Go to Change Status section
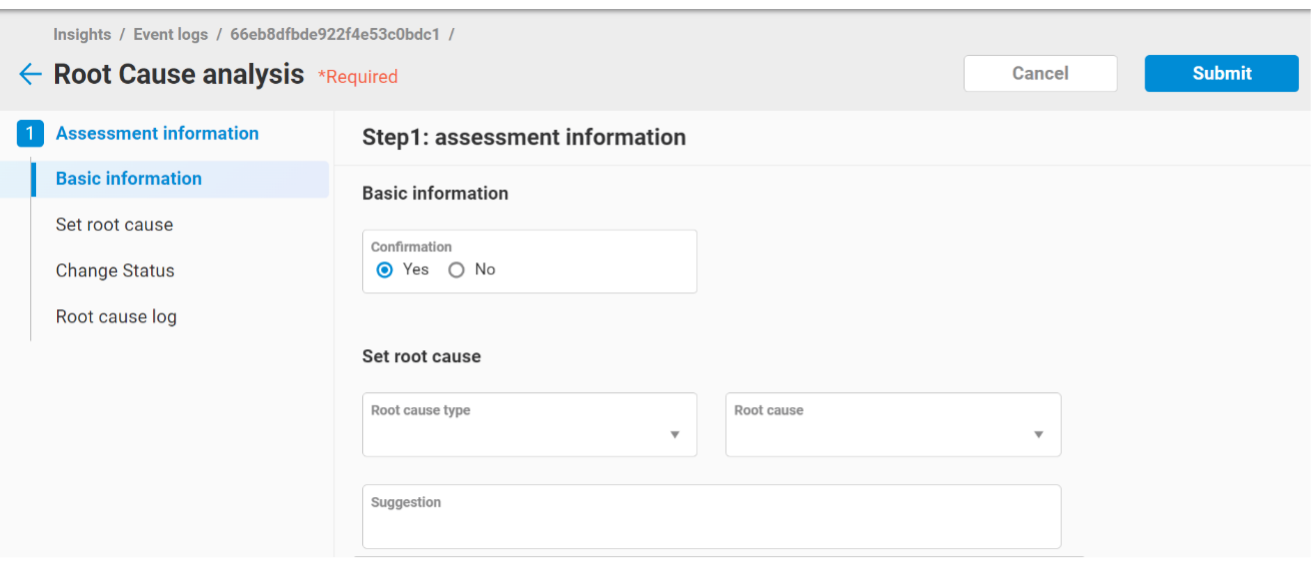Image resolution: width=1313 pixels, height=562 pixels. pos(115,271)
